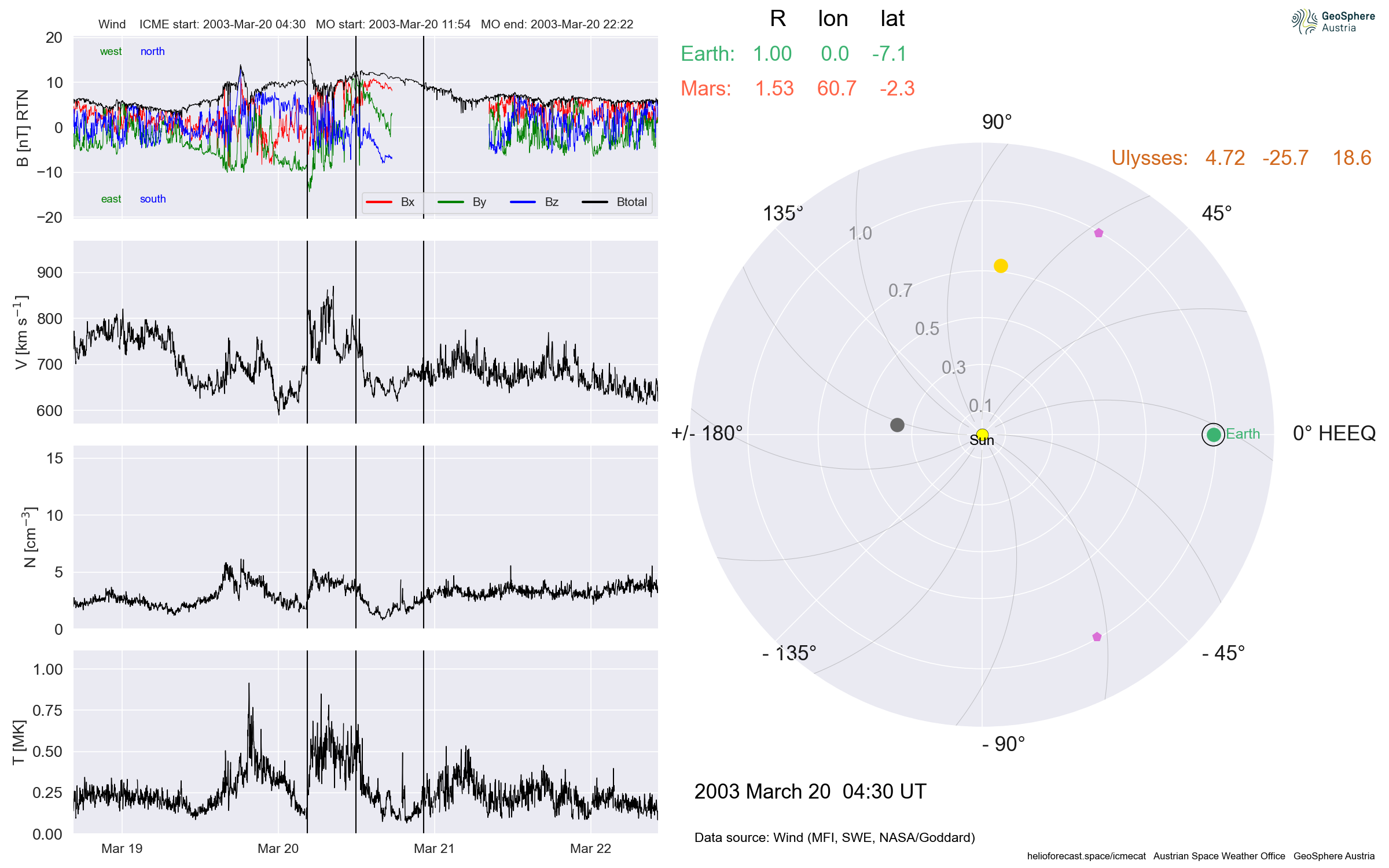This screenshot has height=868, width=1389.
Task: Click the 'V [km s⁻¹]' axis label
Action: point(21,332)
